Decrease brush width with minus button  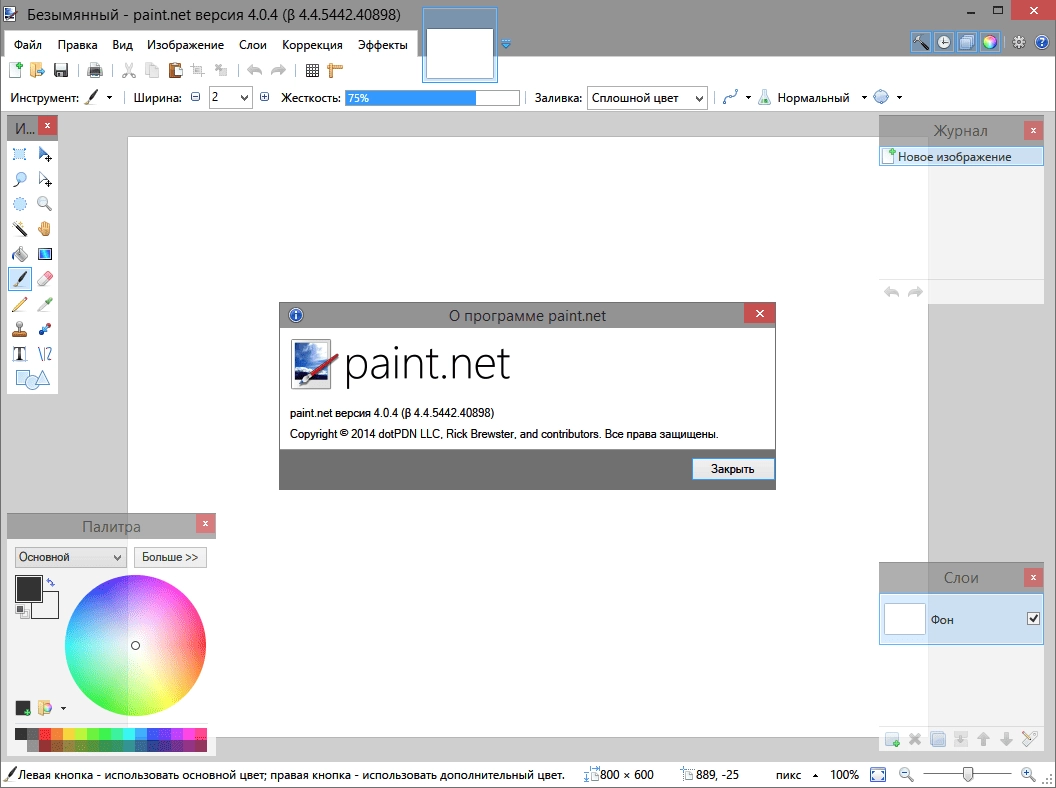(195, 97)
